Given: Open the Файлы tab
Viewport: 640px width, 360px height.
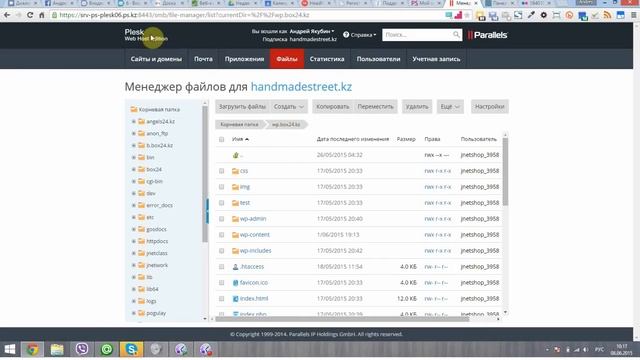Looking at the screenshot, I should [287, 59].
